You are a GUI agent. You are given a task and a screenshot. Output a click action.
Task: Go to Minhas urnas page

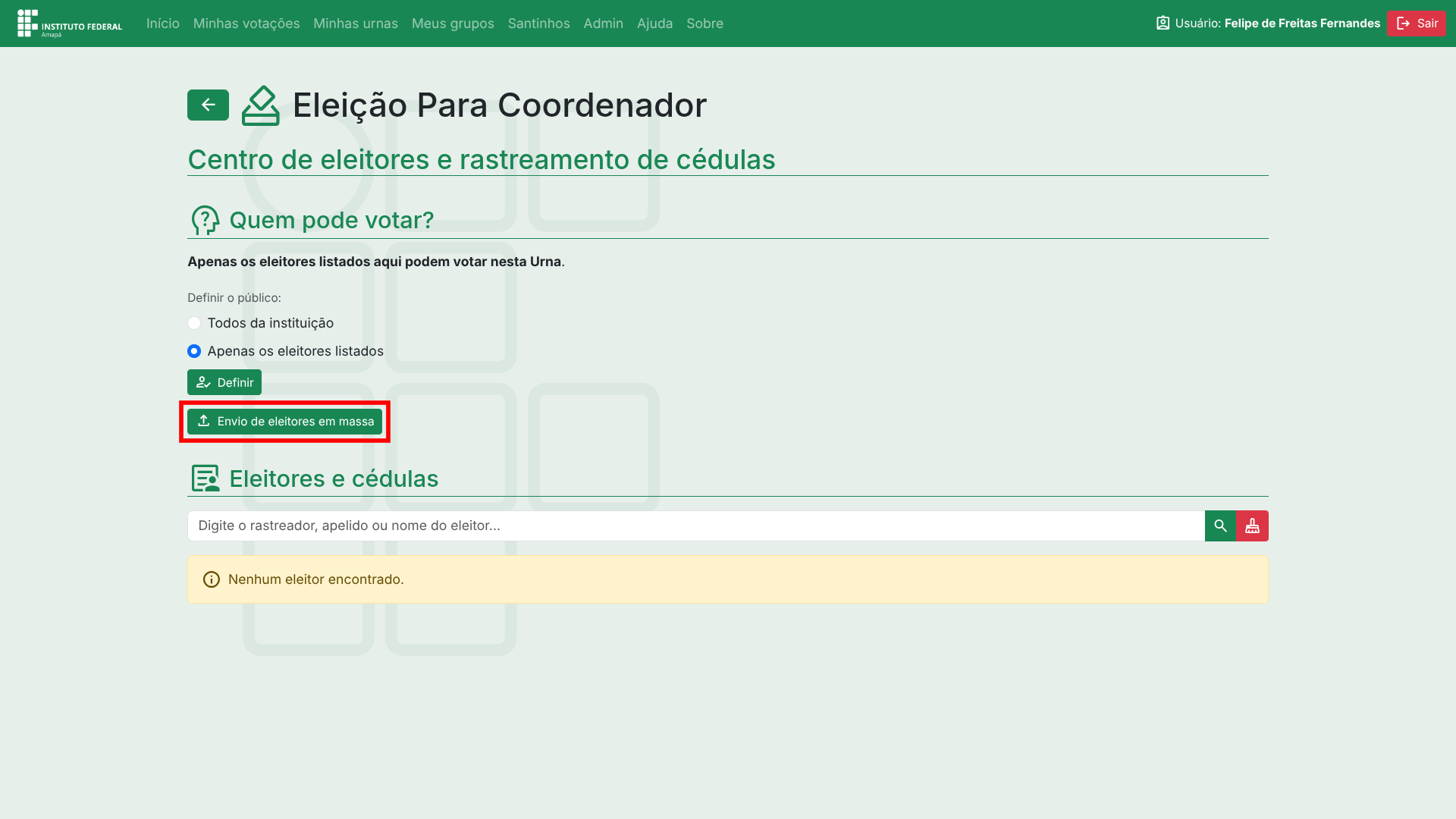click(356, 24)
